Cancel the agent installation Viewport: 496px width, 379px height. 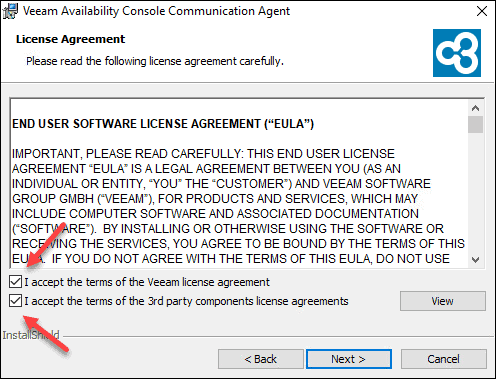(444, 359)
